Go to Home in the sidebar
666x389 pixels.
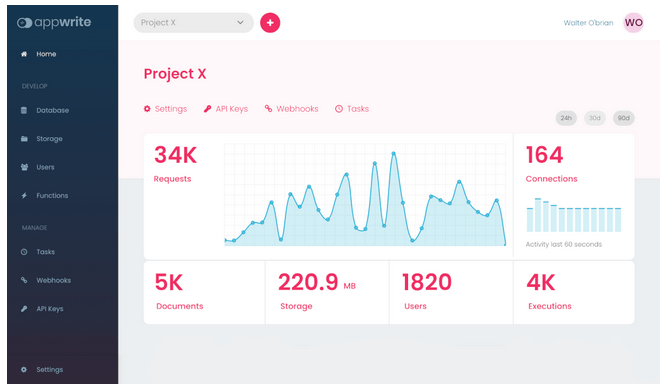(46, 54)
